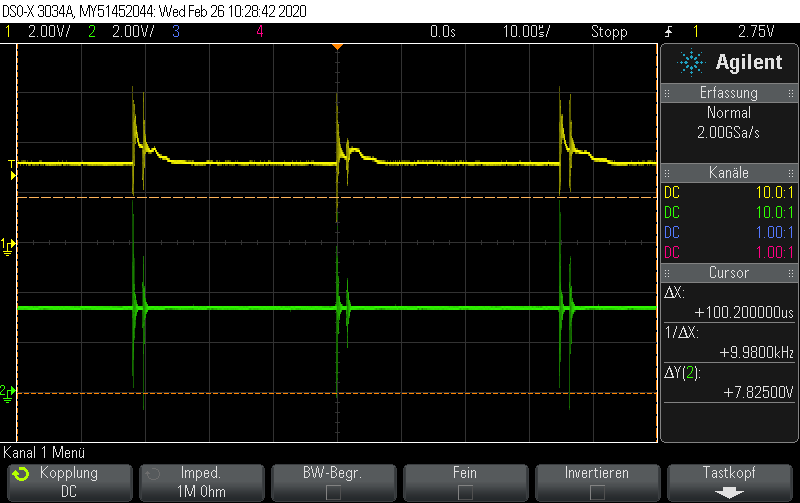Click the left vertical X cursor line
The image size is (800, 503).
pyautogui.click(x=17, y=243)
